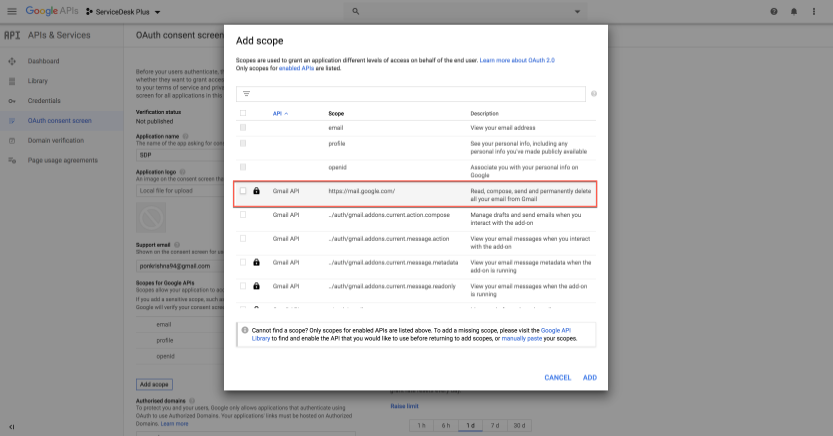Check the https://mail.google.com/ scope checkbox
833x436 pixels.
pos(243,190)
